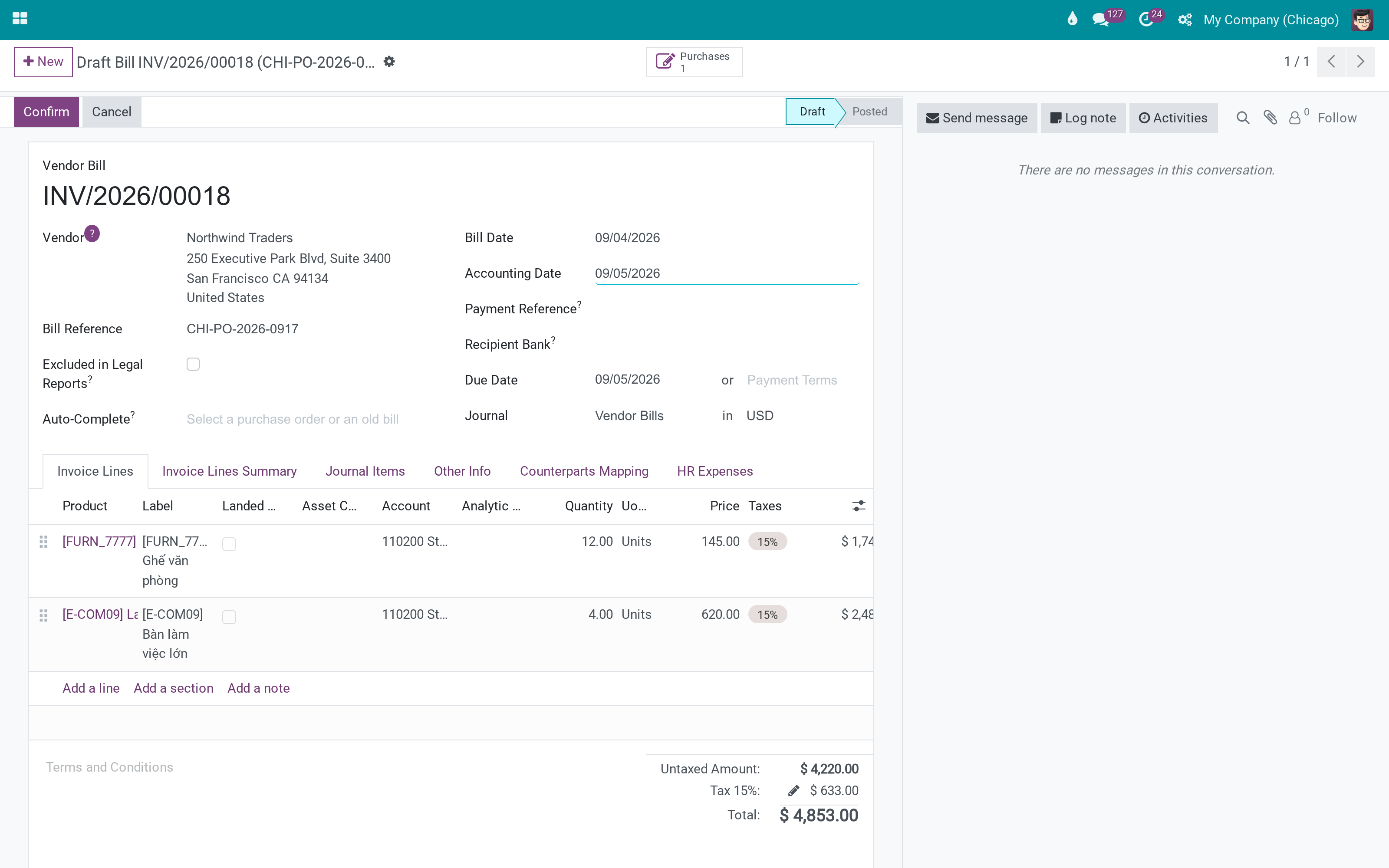Click the Posted status stage

(x=869, y=112)
